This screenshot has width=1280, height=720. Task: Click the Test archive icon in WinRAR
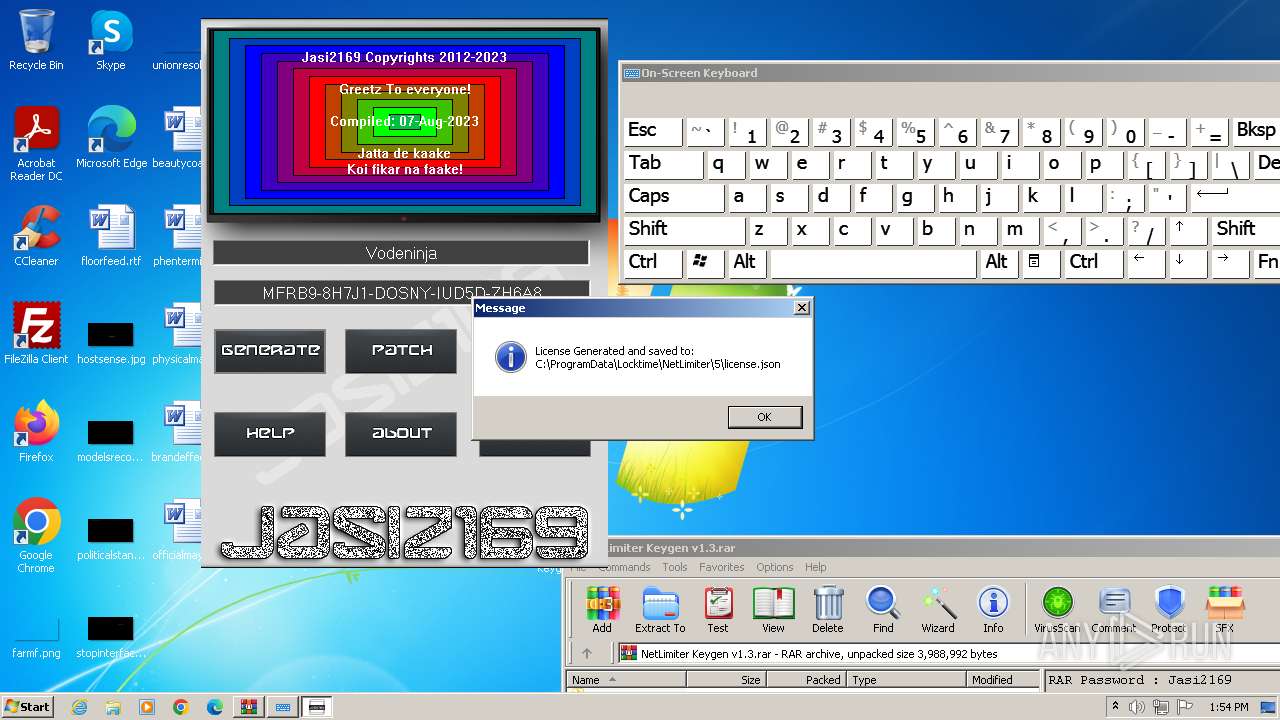pos(718,610)
